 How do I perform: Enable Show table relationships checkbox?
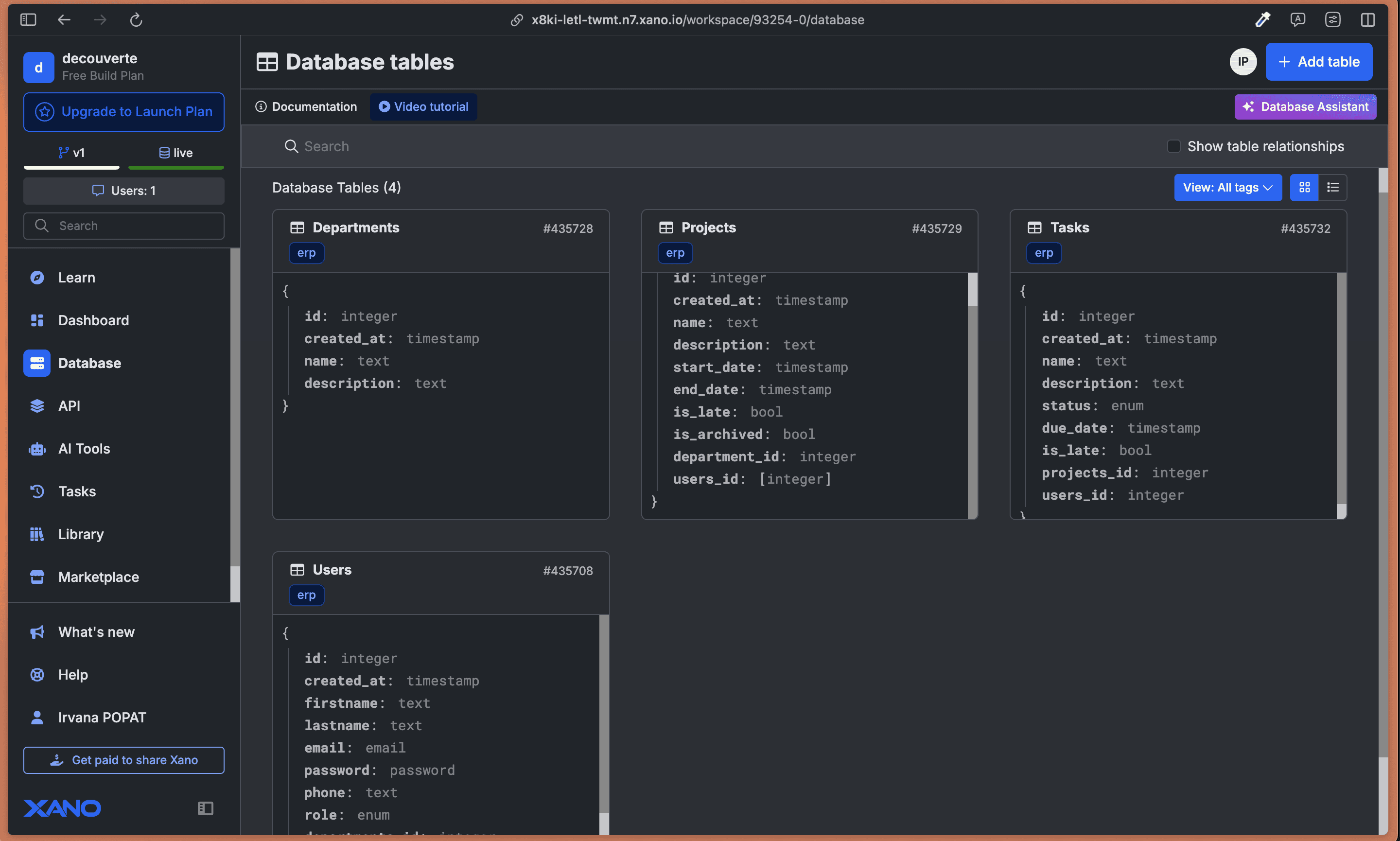pyautogui.click(x=1173, y=146)
